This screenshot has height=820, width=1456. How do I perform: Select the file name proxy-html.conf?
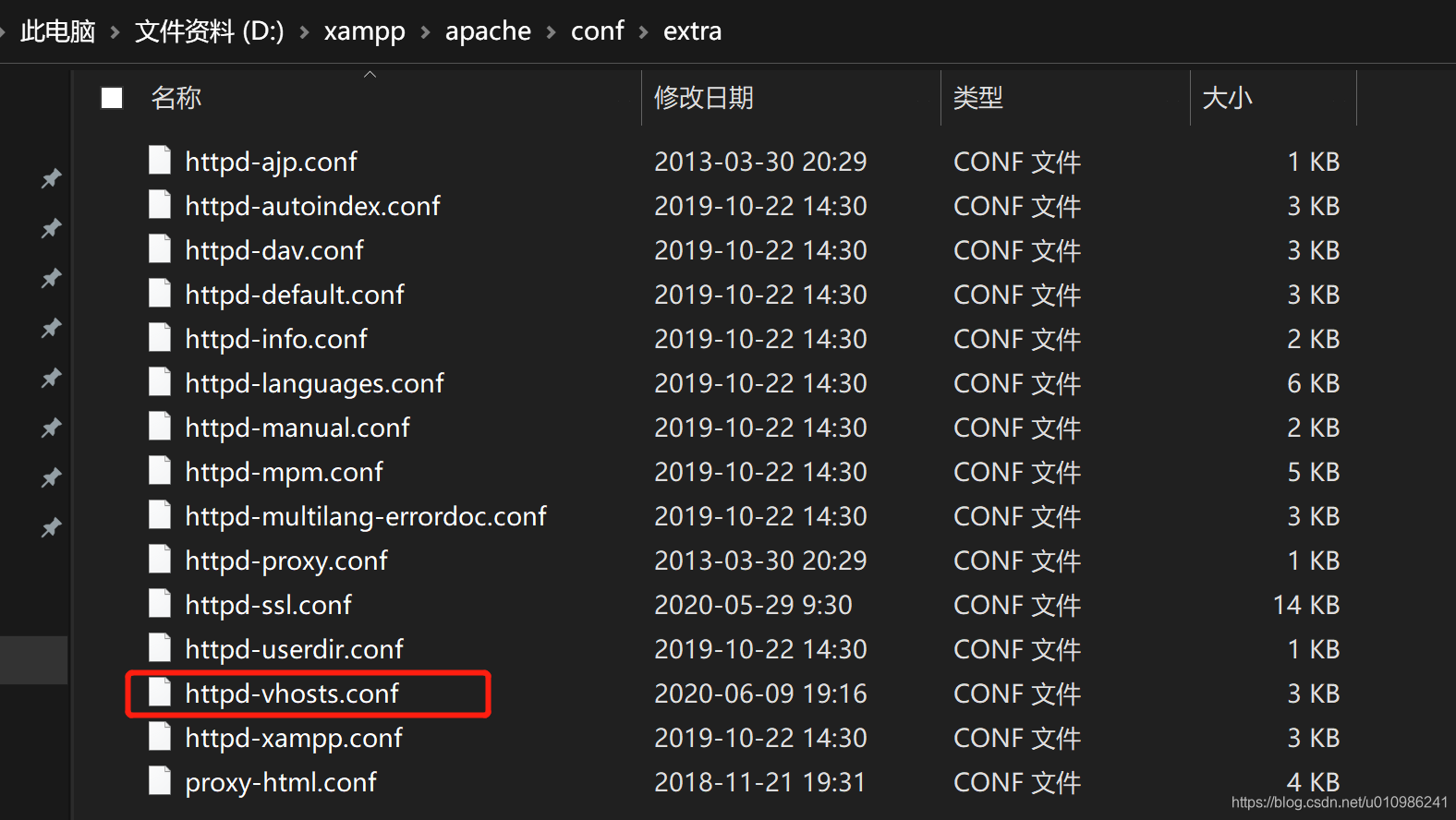[x=281, y=782]
